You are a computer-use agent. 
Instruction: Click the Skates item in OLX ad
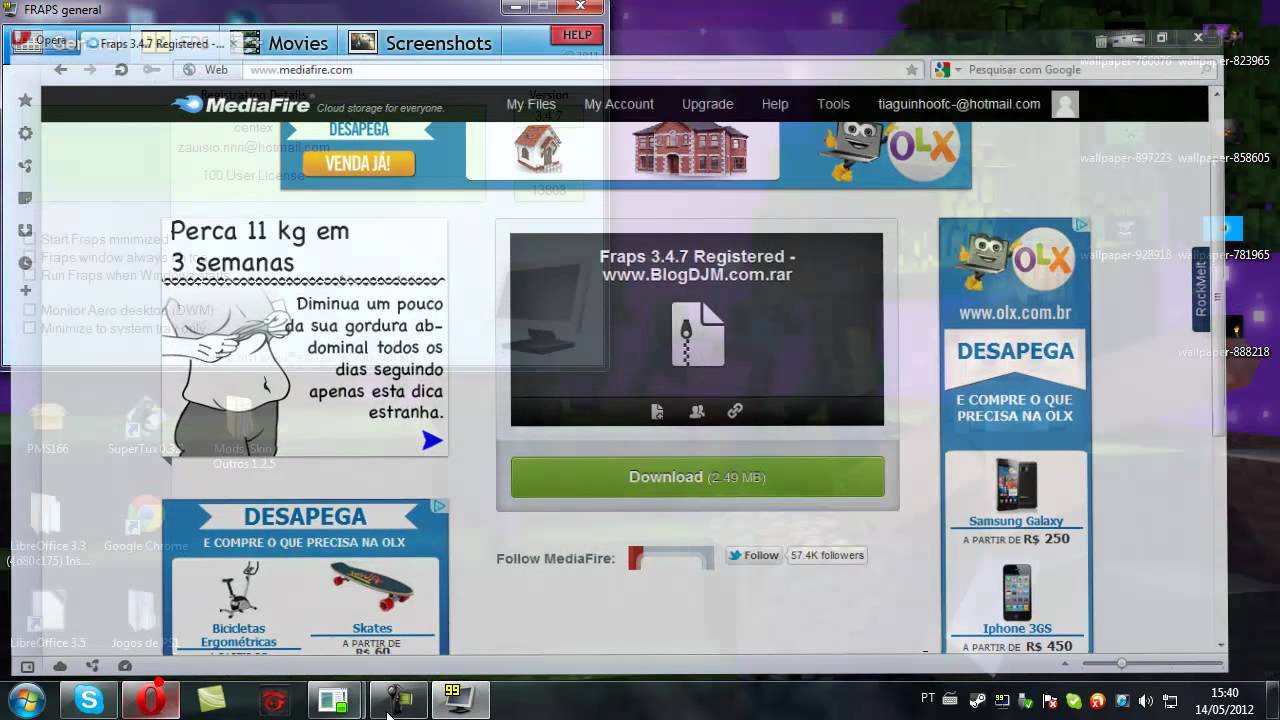(x=372, y=628)
